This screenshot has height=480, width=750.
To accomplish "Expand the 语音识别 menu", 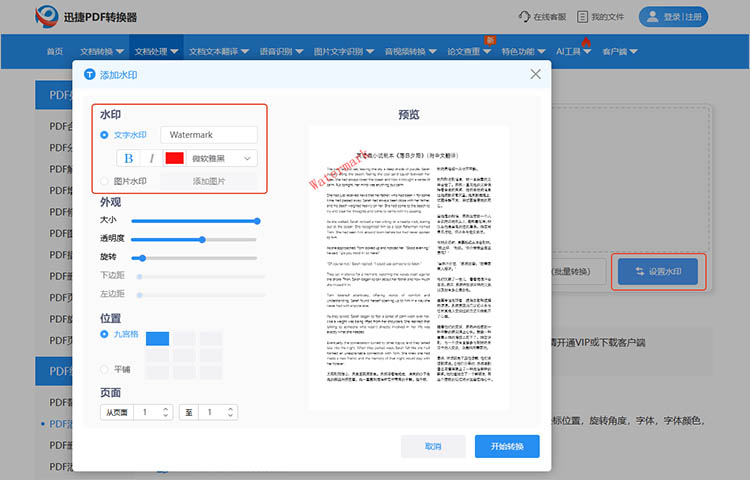I will click(x=281, y=51).
